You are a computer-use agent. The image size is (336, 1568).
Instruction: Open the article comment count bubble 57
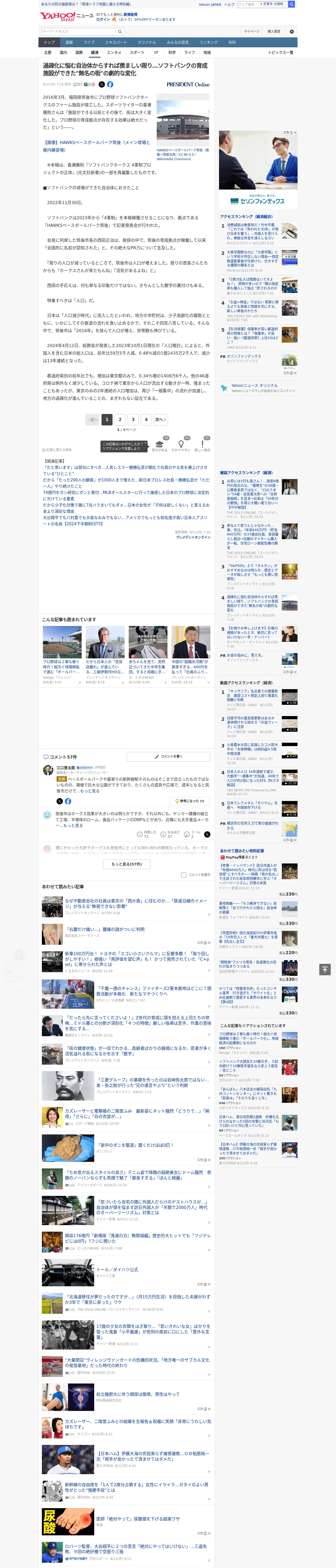click(x=78, y=85)
